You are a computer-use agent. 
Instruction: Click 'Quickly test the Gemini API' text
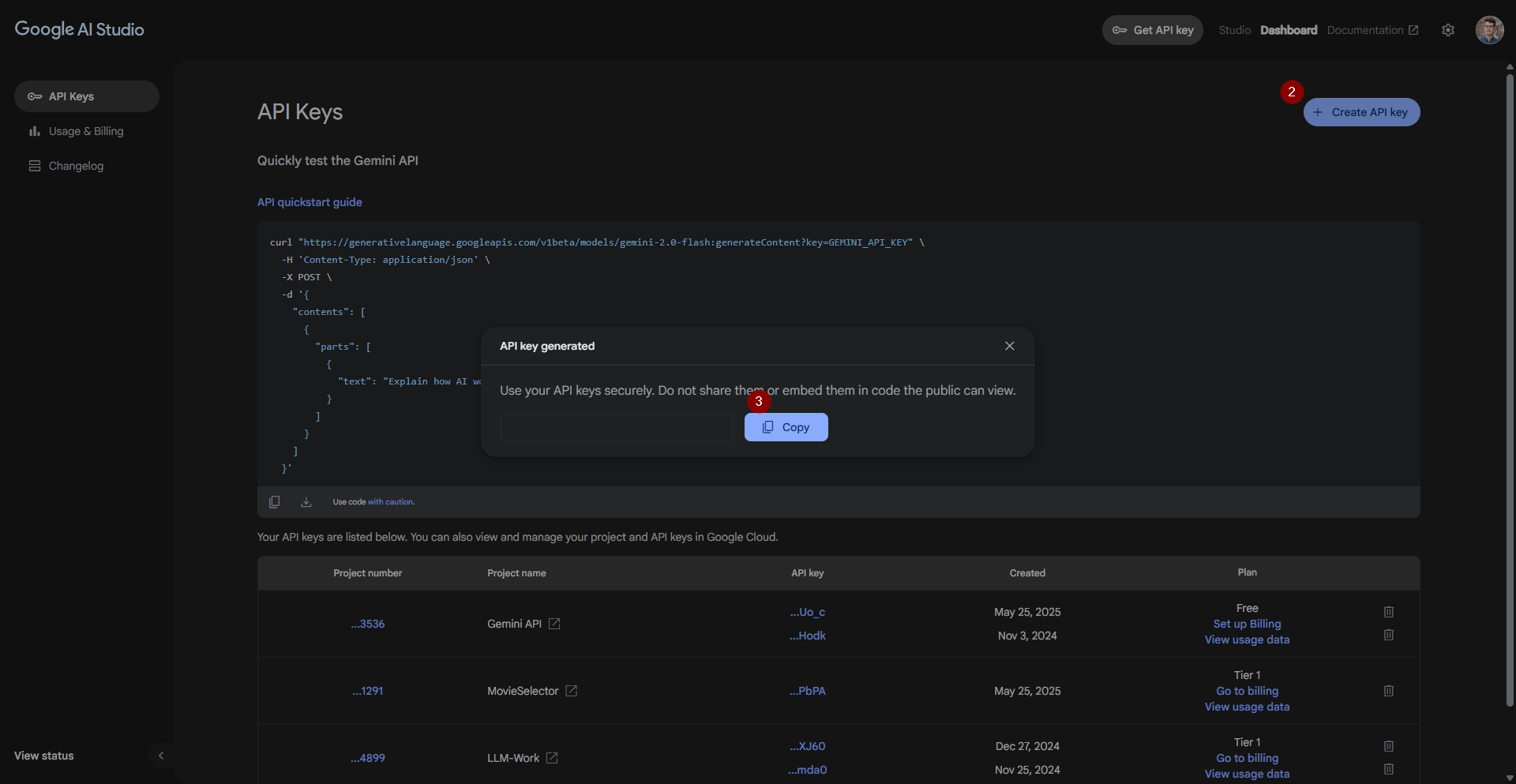tap(338, 160)
